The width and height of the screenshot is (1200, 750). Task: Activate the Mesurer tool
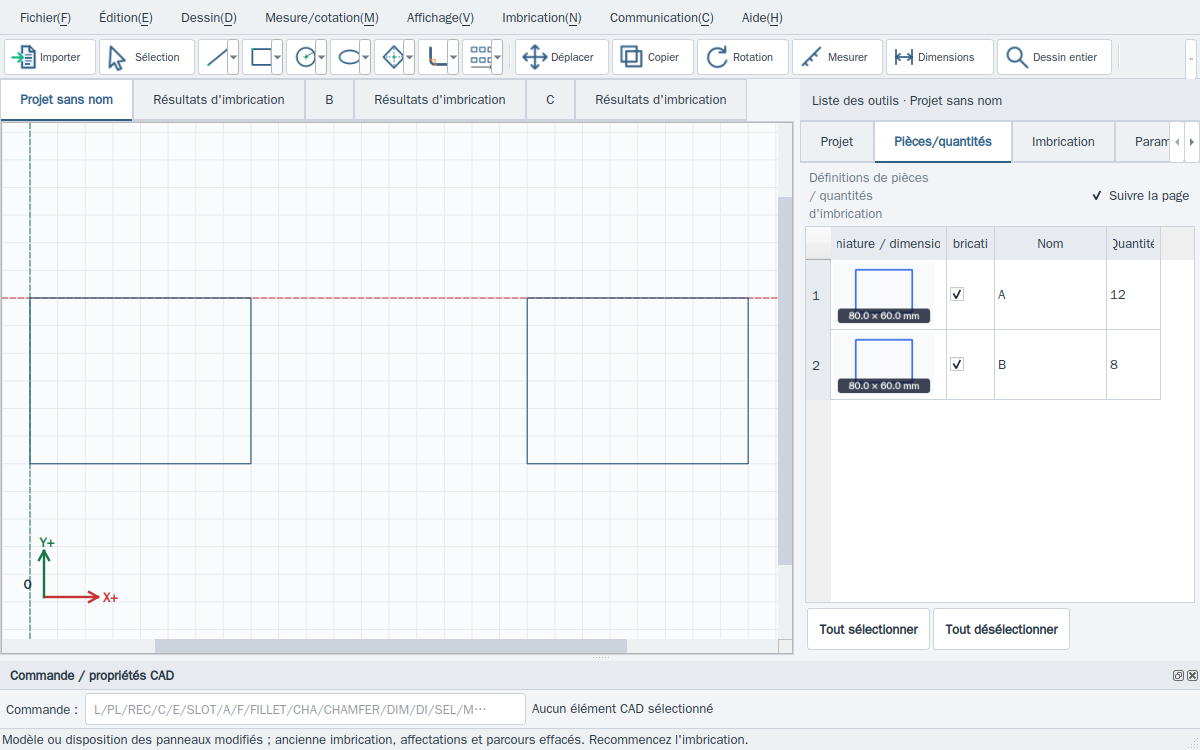tap(837, 57)
